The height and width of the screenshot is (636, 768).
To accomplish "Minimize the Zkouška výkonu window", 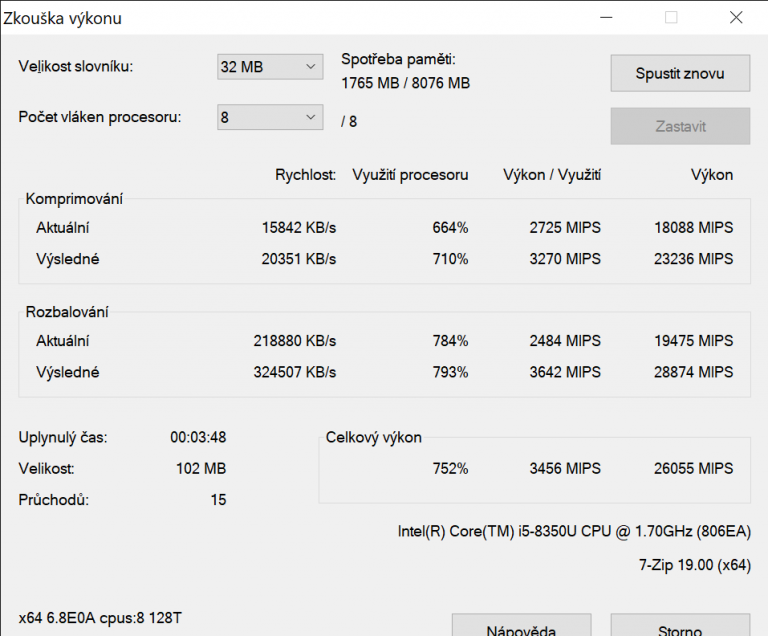I will point(605,18).
